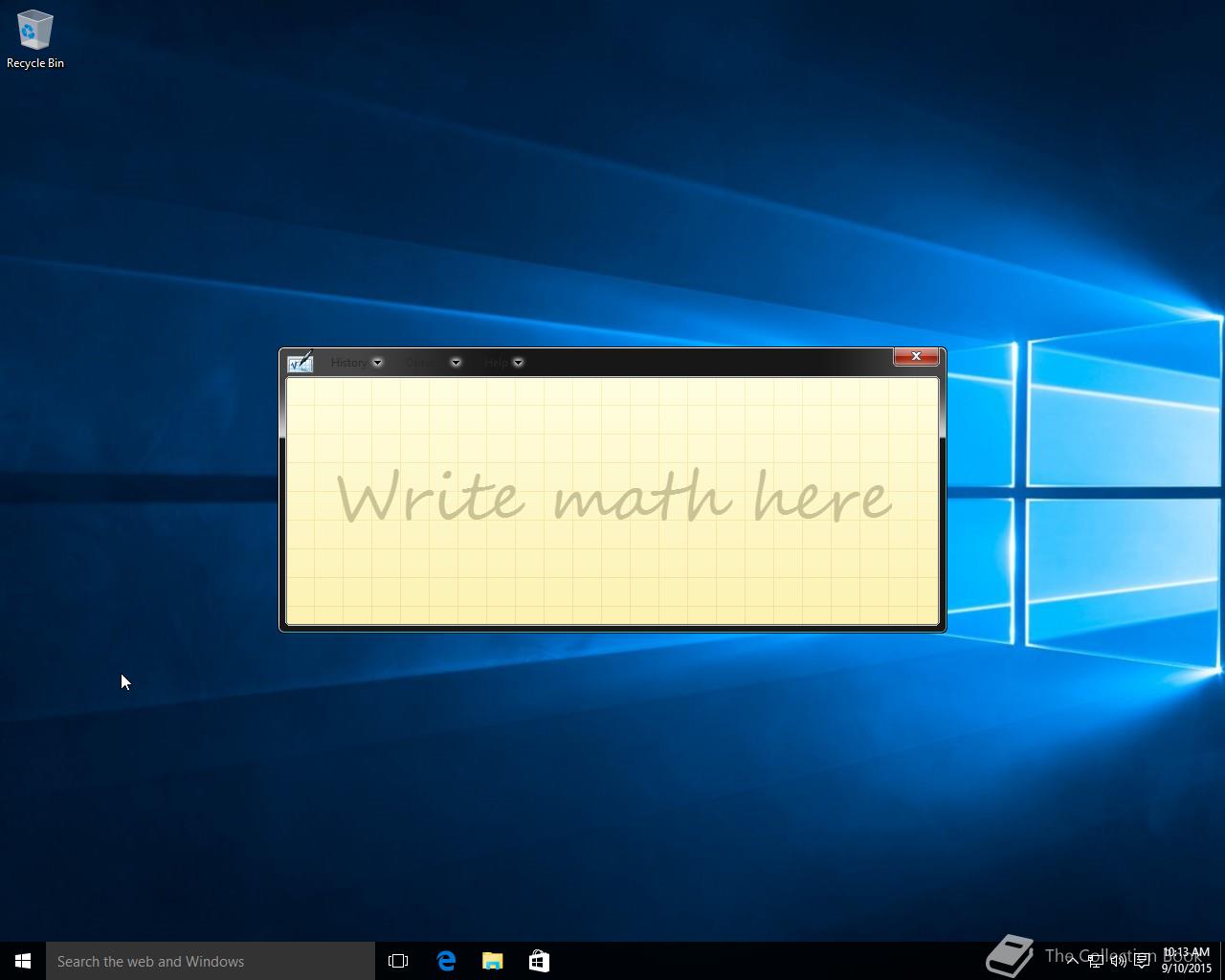Open the Action Center notifications icon
This screenshot has height=980, width=1225.
(x=1142, y=961)
